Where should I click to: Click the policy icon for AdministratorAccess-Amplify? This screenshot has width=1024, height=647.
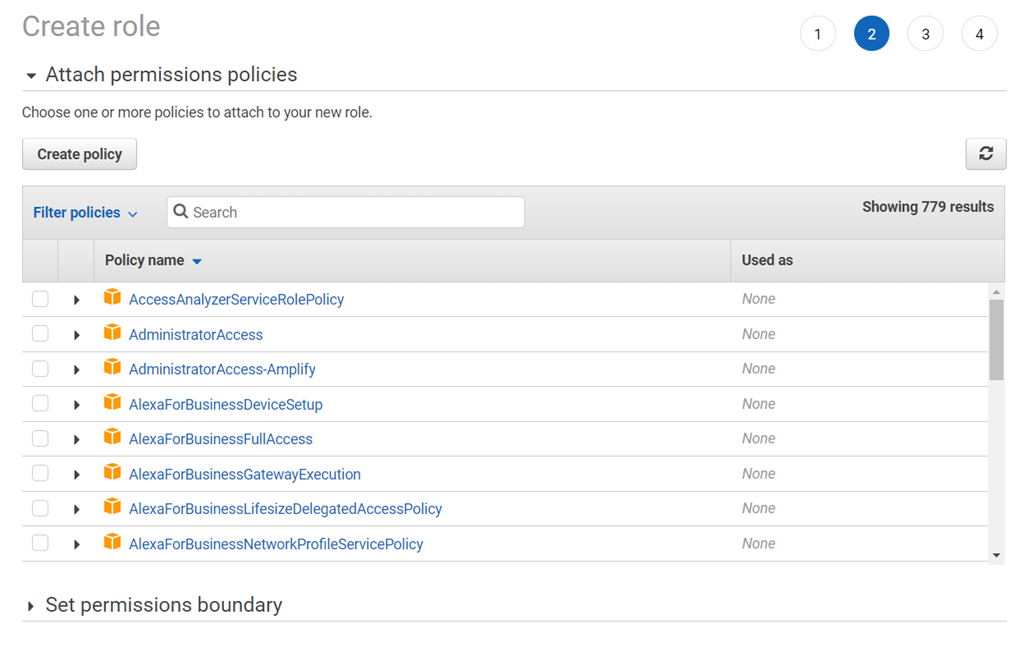coord(112,368)
